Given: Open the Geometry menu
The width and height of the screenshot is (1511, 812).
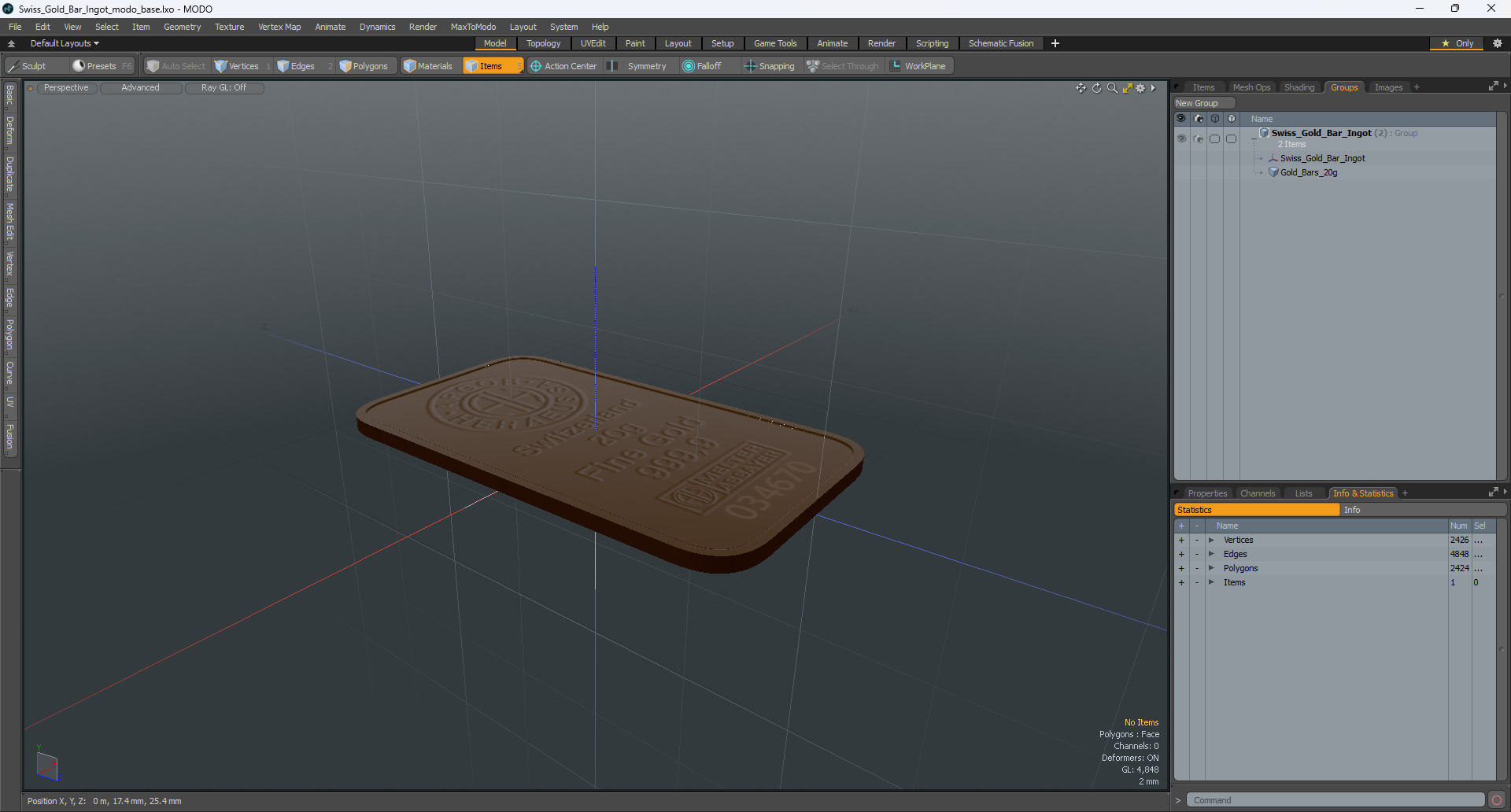Looking at the screenshot, I should point(182,27).
